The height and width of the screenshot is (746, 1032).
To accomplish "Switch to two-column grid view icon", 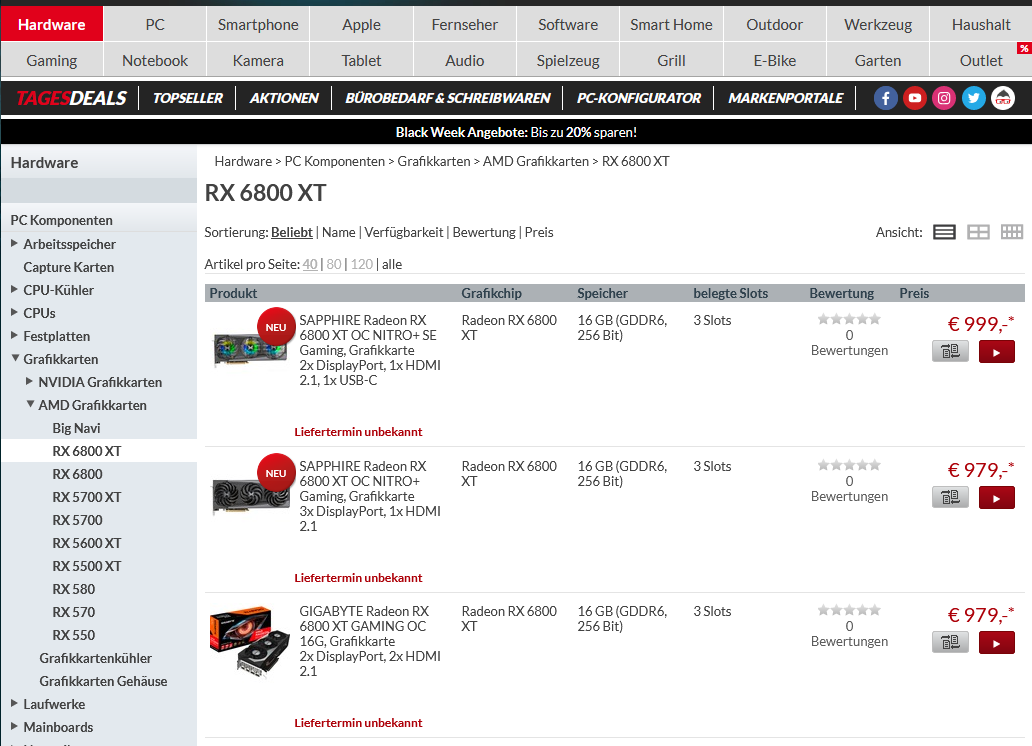I will pos(978,232).
